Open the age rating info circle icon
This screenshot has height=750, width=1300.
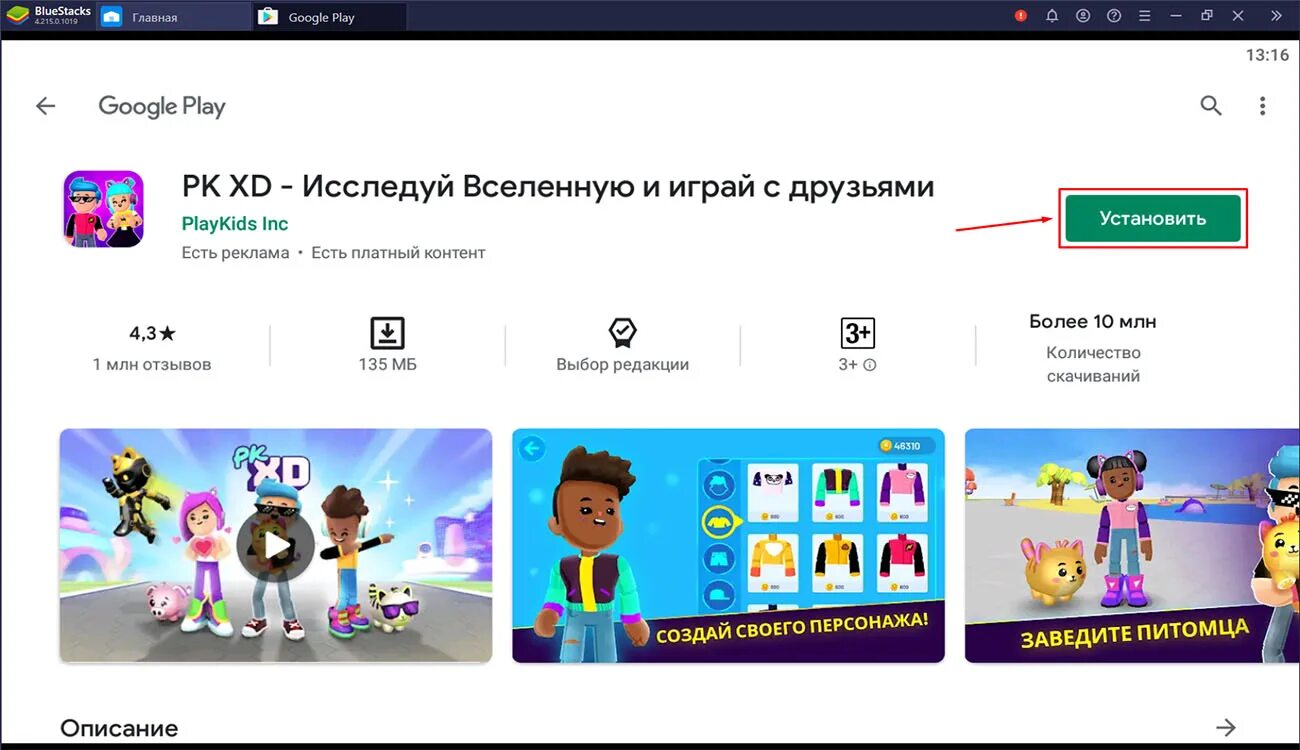tap(870, 365)
